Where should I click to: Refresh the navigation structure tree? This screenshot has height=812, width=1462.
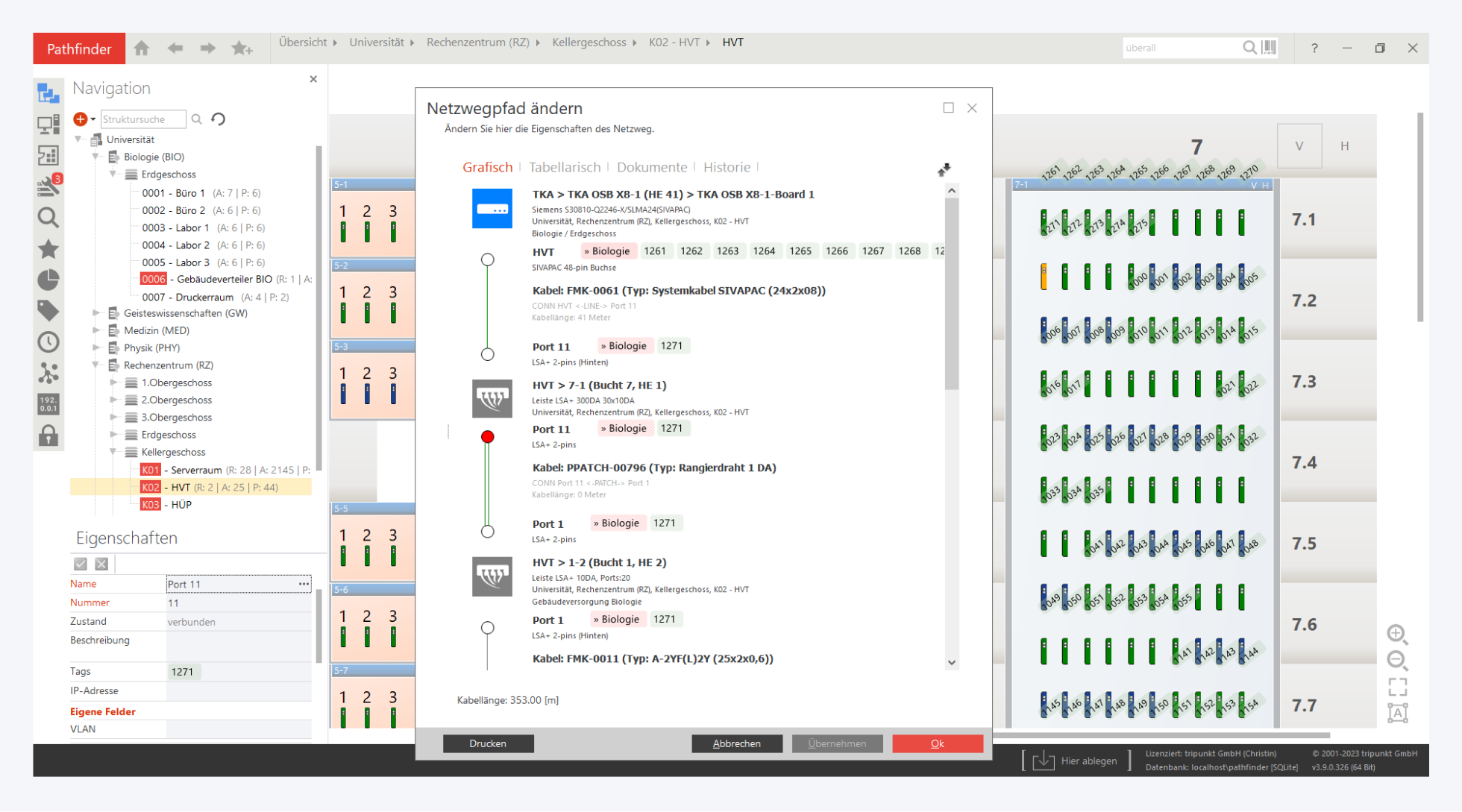point(219,119)
